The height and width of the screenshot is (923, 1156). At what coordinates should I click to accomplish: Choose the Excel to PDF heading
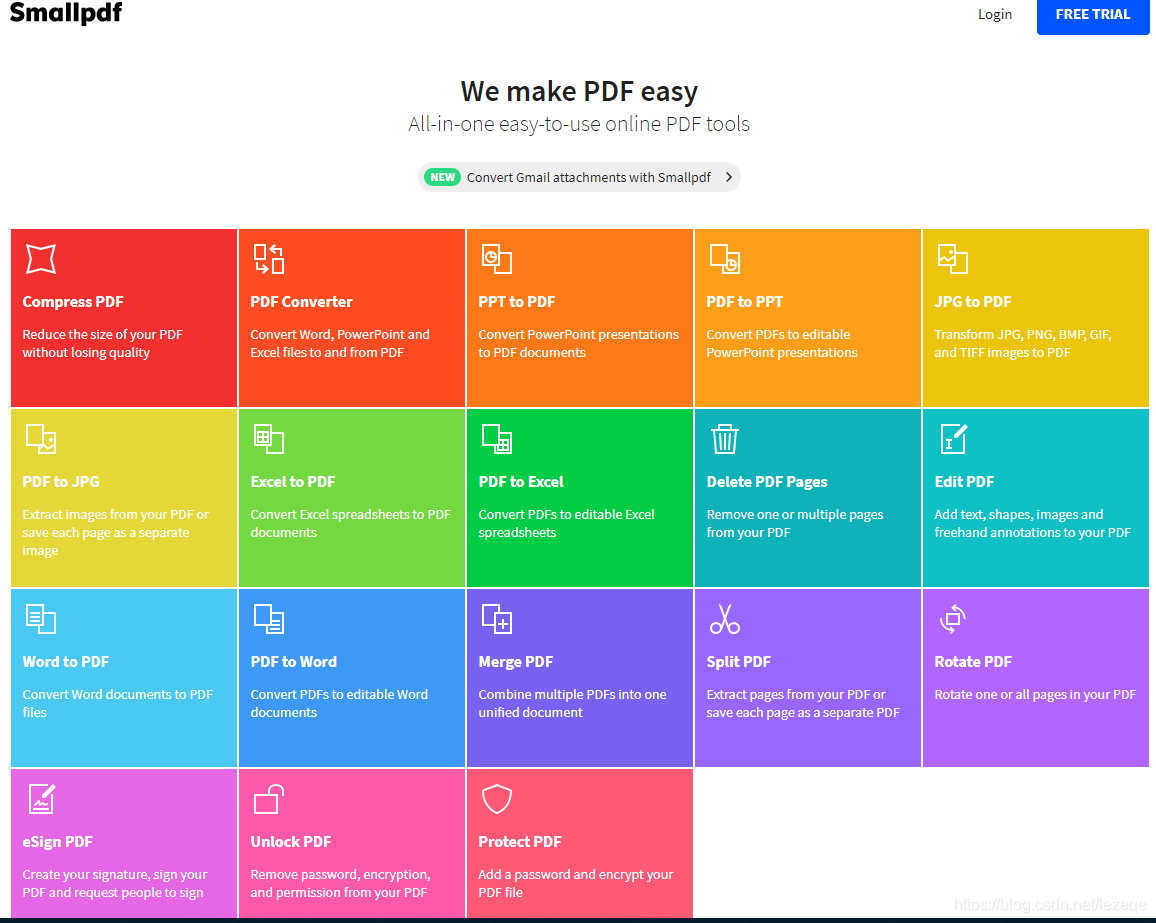coord(293,481)
